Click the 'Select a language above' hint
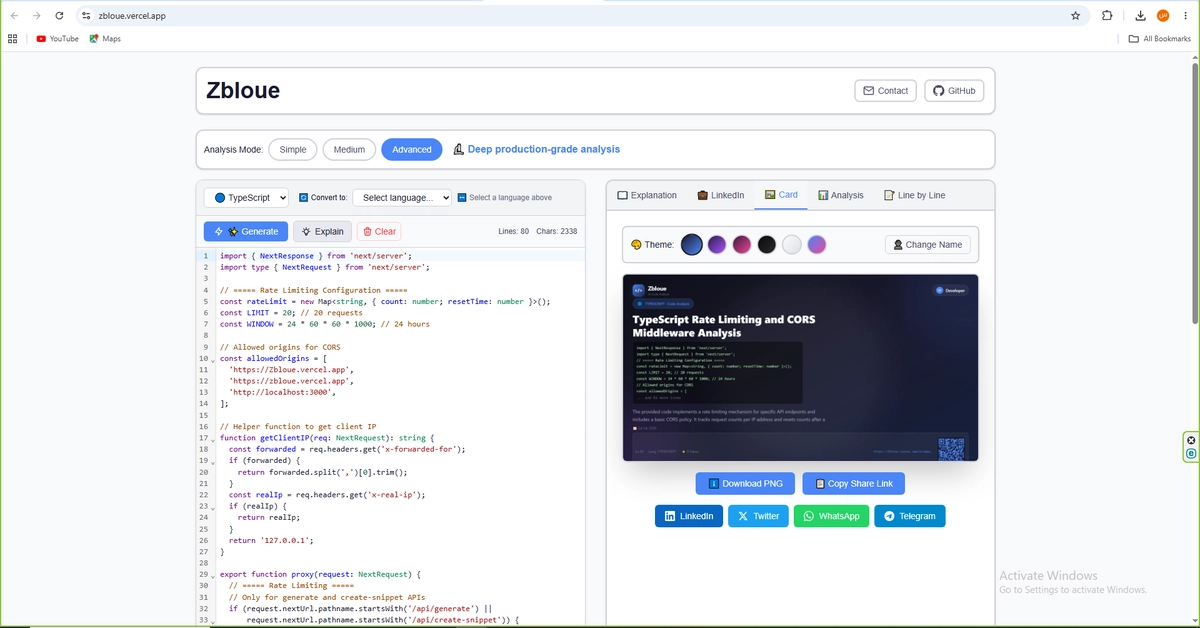 (x=510, y=198)
